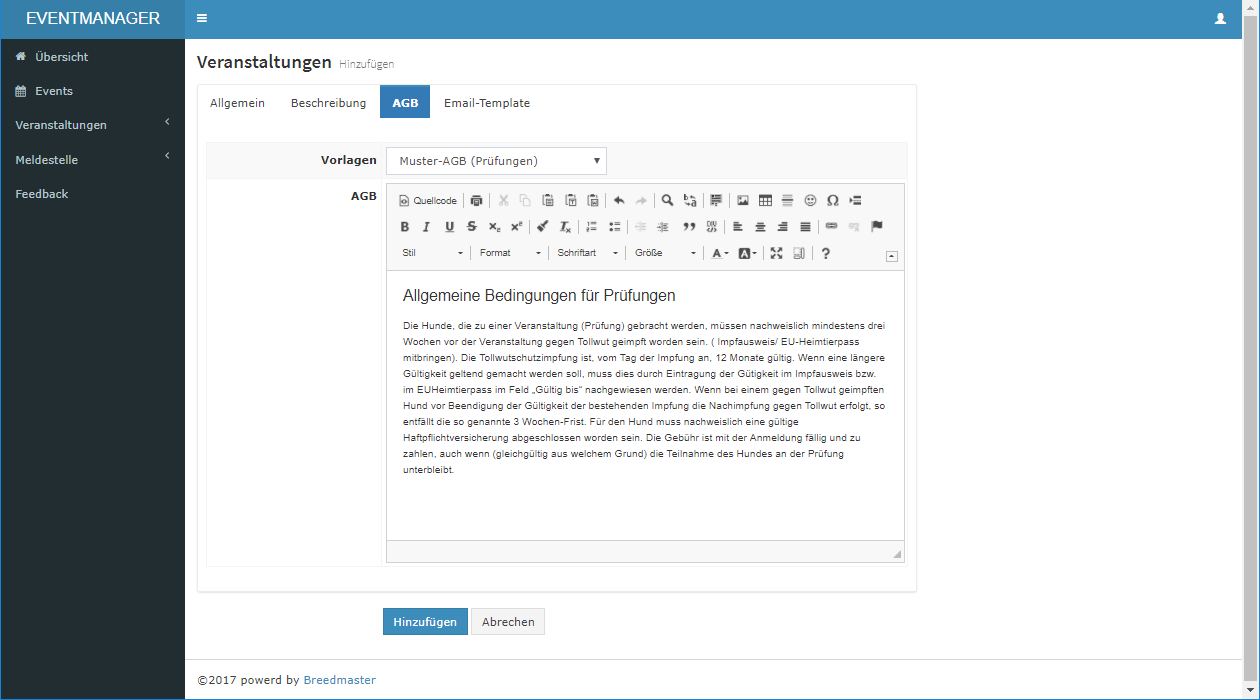This screenshot has width=1260, height=700.
Task: Insert an image using the image icon
Action: pyautogui.click(x=743, y=201)
